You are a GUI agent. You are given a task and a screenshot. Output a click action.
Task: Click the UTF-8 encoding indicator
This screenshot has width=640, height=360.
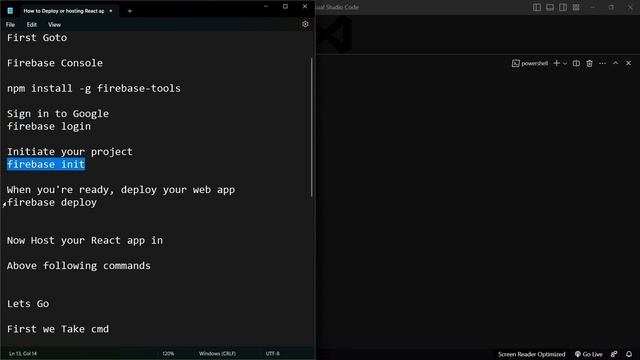(273, 353)
